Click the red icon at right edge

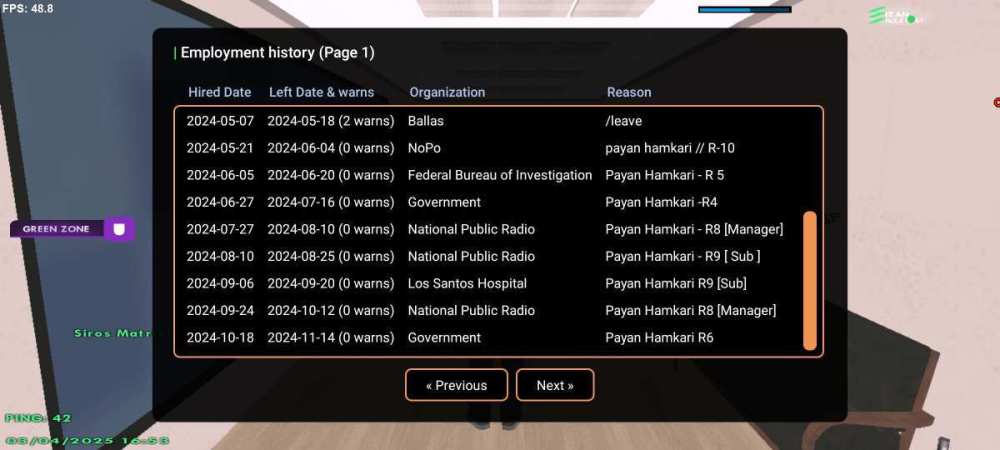pyautogui.click(x=996, y=102)
